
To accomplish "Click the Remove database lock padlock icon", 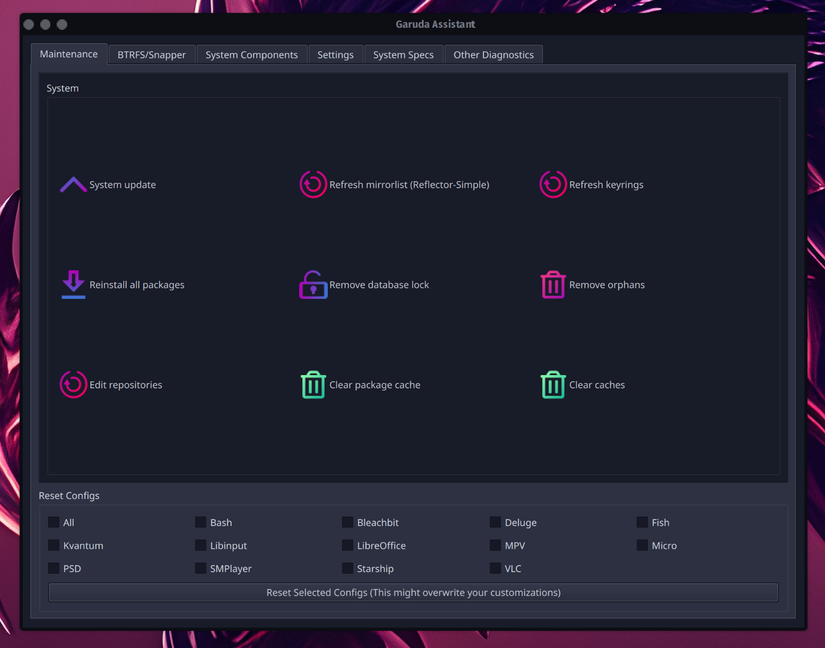I will click(313, 285).
